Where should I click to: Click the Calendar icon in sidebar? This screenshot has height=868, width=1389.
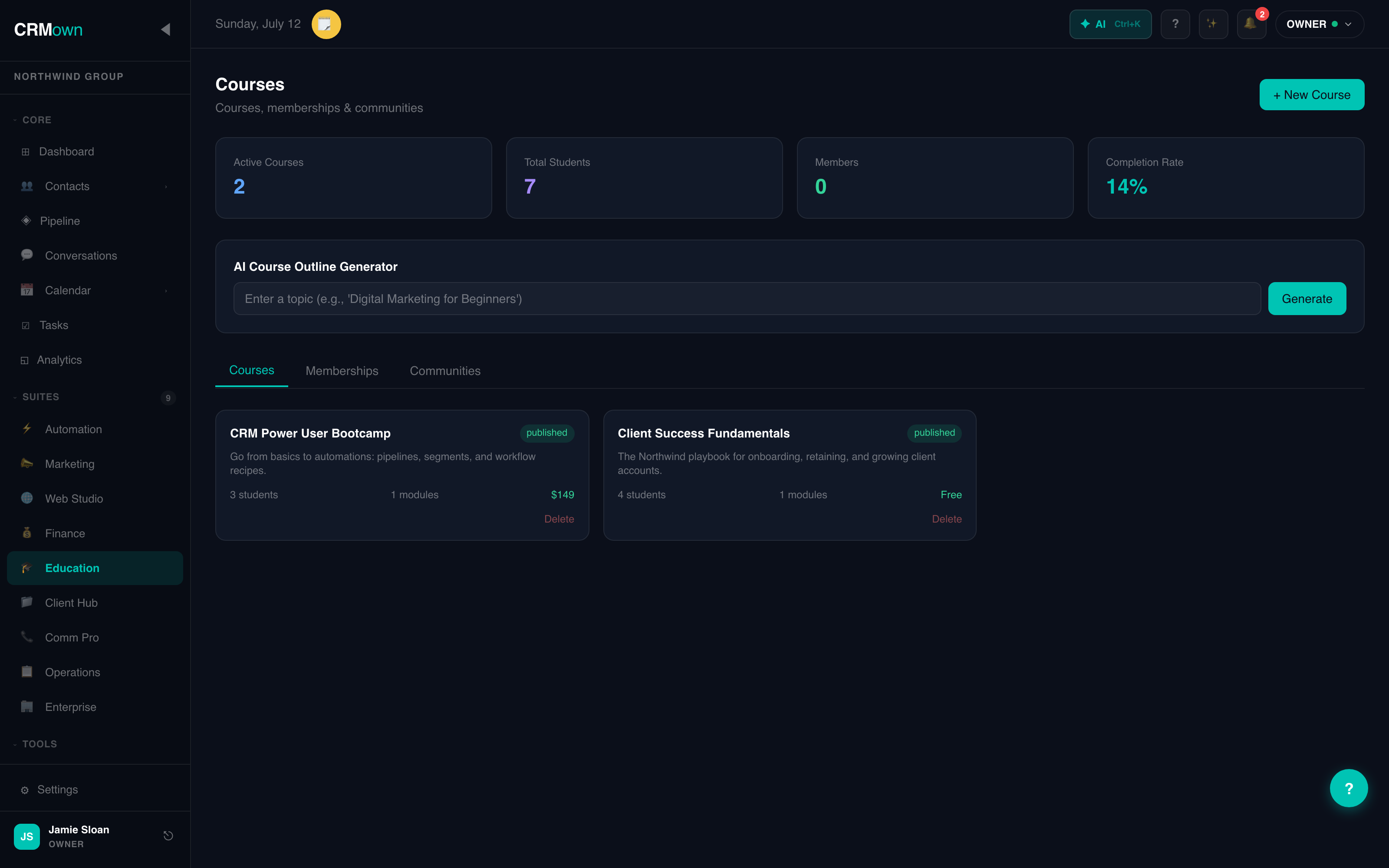click(27, 290)
